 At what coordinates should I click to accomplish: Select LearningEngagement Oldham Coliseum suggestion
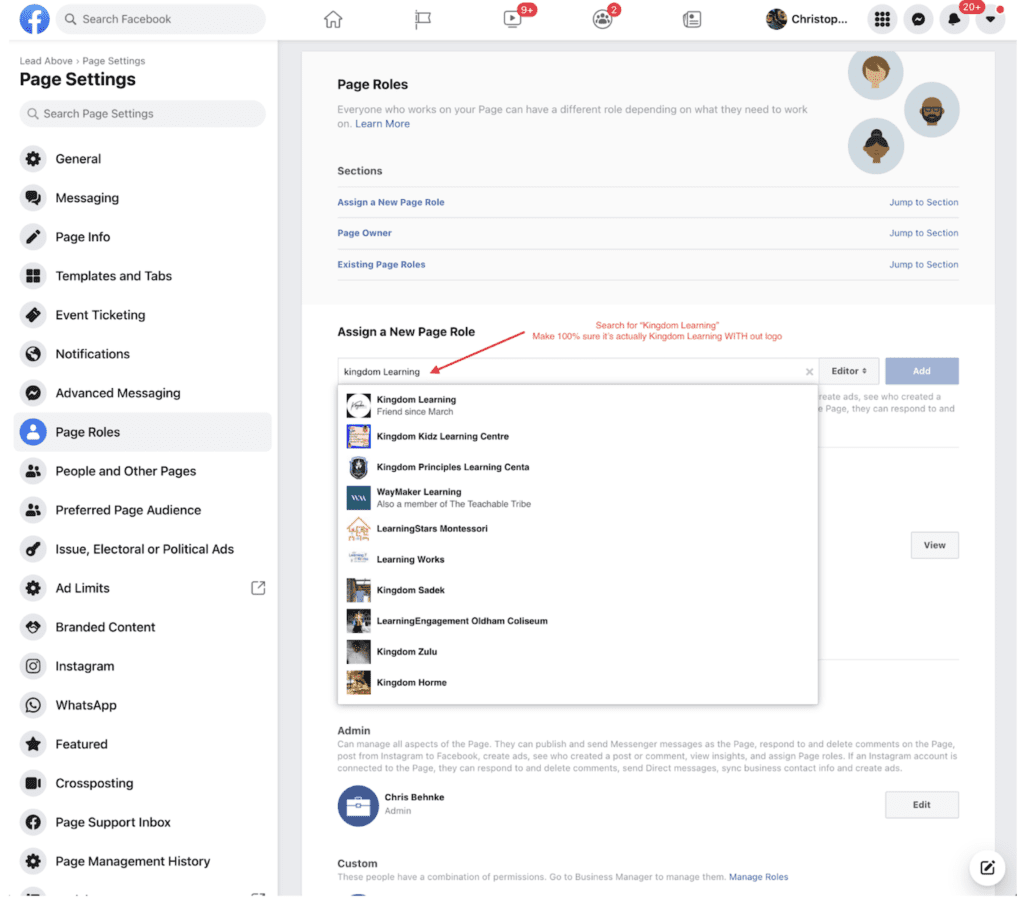[x=577, y=621]
